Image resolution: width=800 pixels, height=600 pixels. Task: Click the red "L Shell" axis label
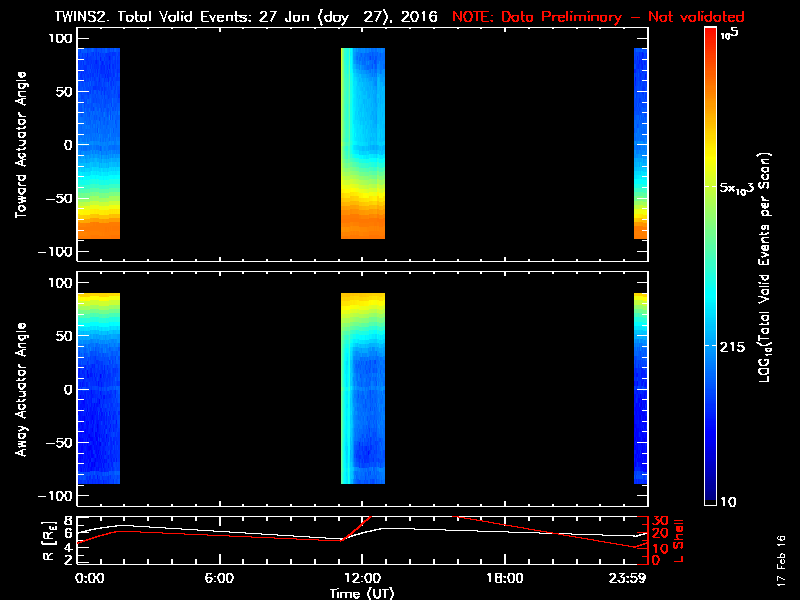tap(678, 541)
